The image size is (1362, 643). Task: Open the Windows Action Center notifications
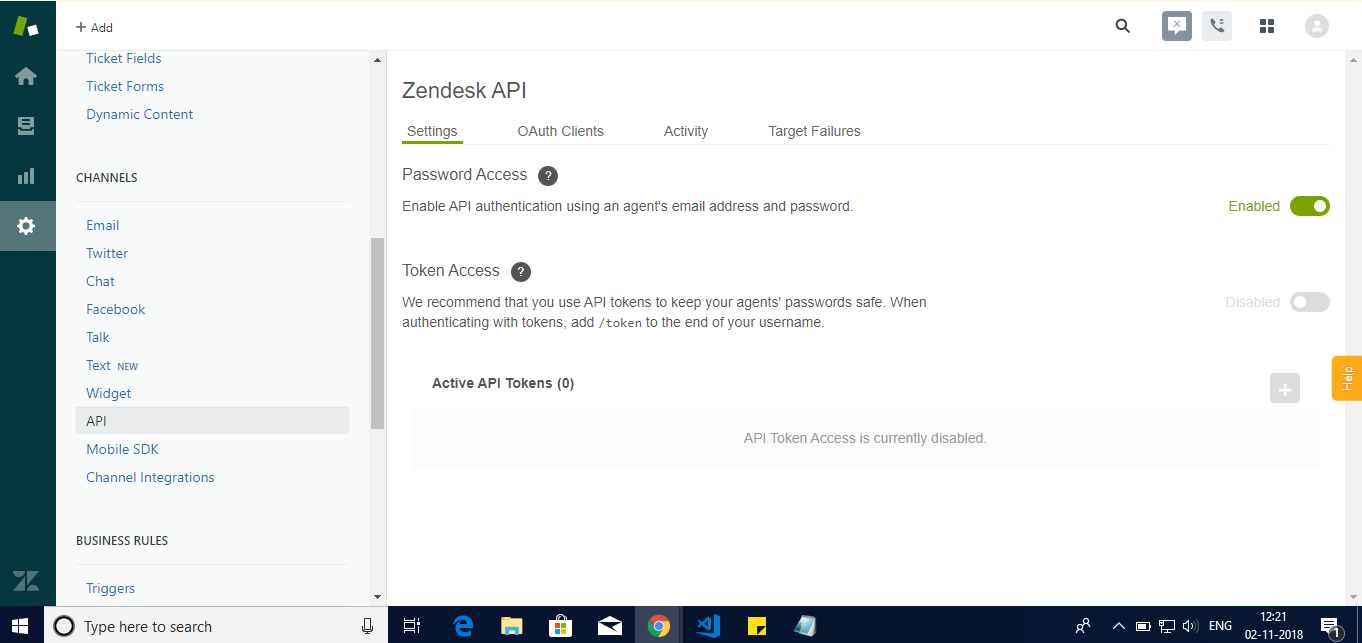(1331, 626)
